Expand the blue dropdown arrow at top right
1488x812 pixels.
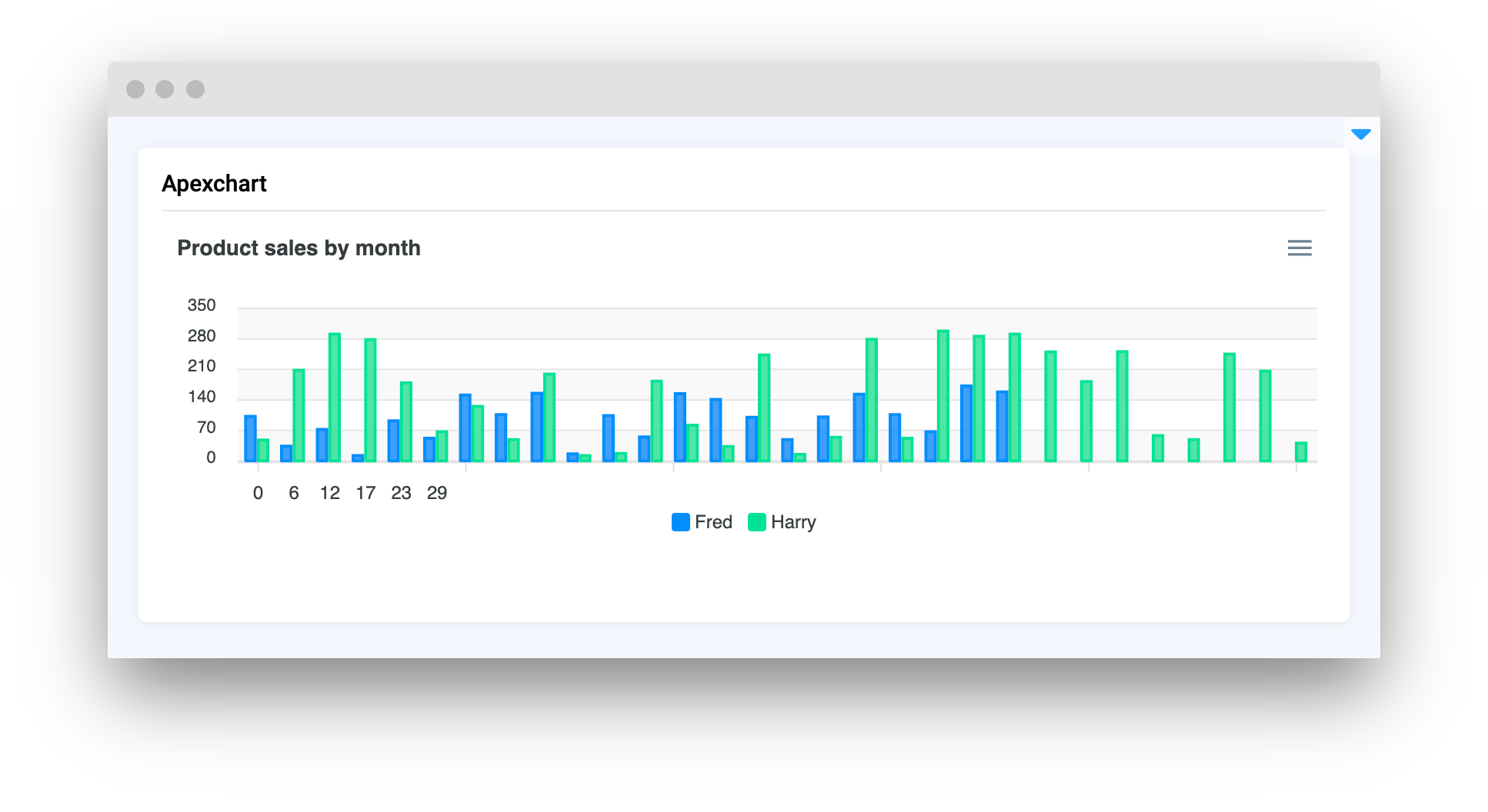pos(1360,135)
